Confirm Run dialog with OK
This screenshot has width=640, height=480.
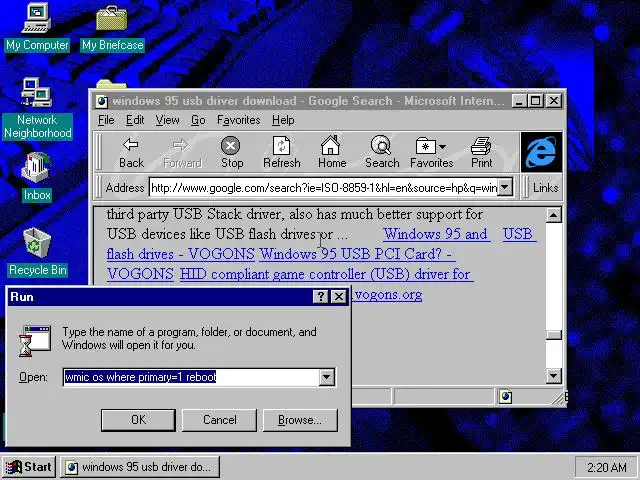138,420
